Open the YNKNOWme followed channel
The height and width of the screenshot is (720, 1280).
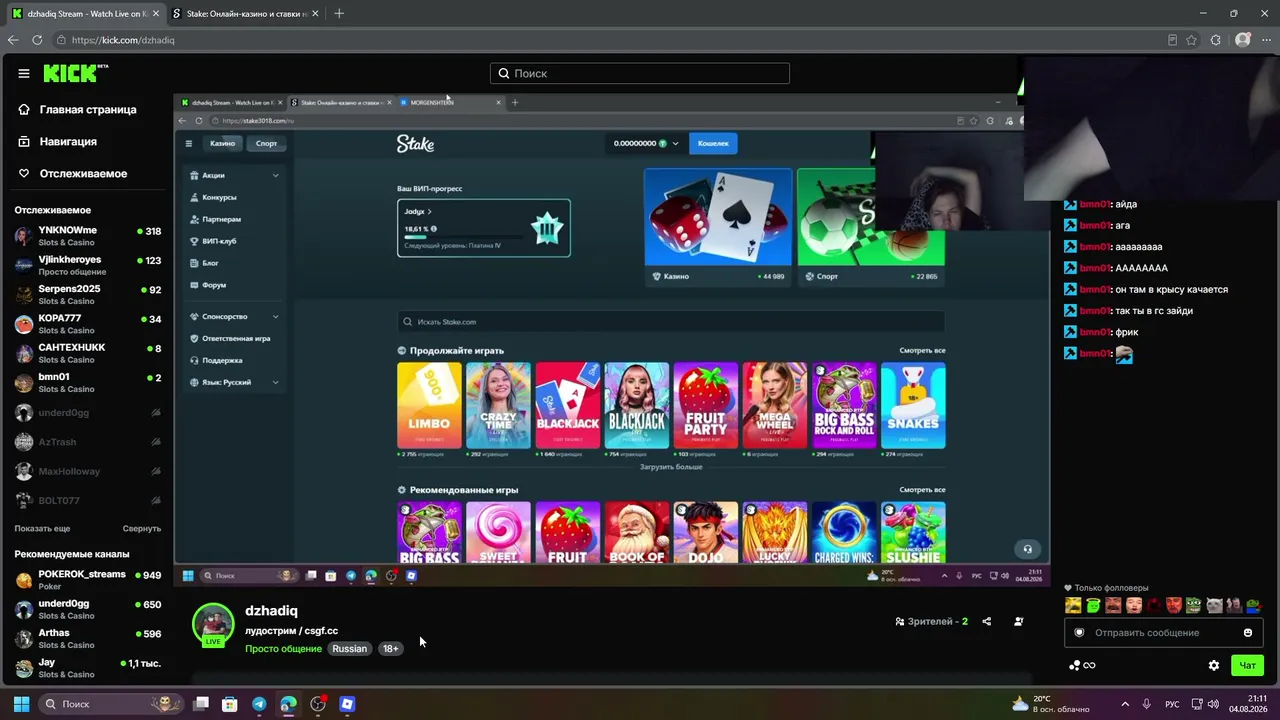tap(88, 236)
